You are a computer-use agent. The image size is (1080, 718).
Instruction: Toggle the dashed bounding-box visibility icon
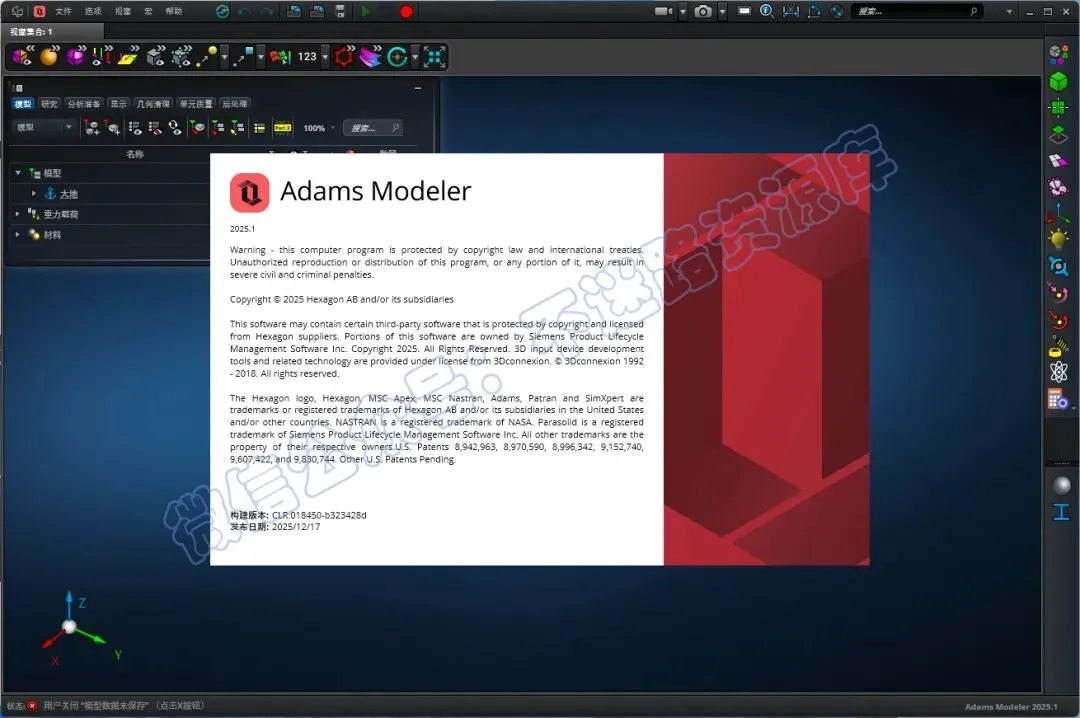(182, 57)
